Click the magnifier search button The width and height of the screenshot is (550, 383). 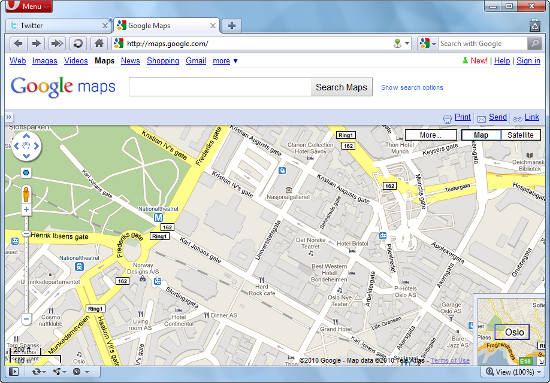click(534, 44)
